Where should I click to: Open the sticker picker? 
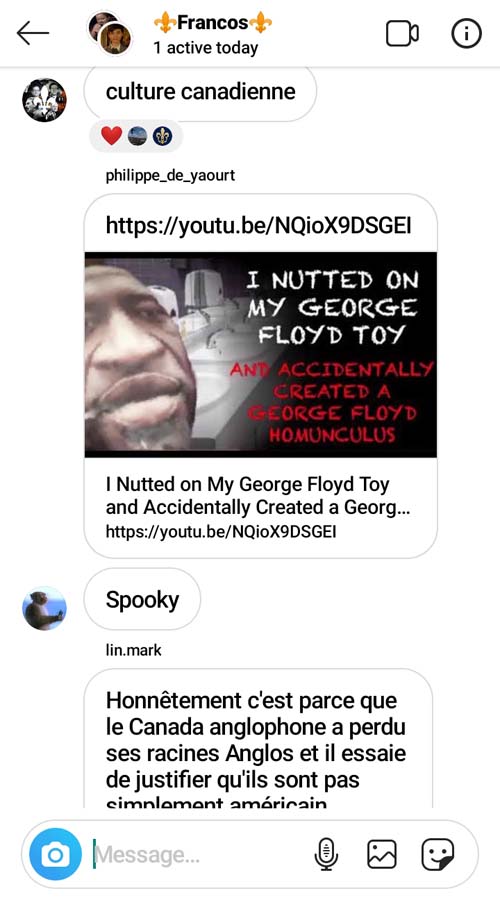coord(437,854)
